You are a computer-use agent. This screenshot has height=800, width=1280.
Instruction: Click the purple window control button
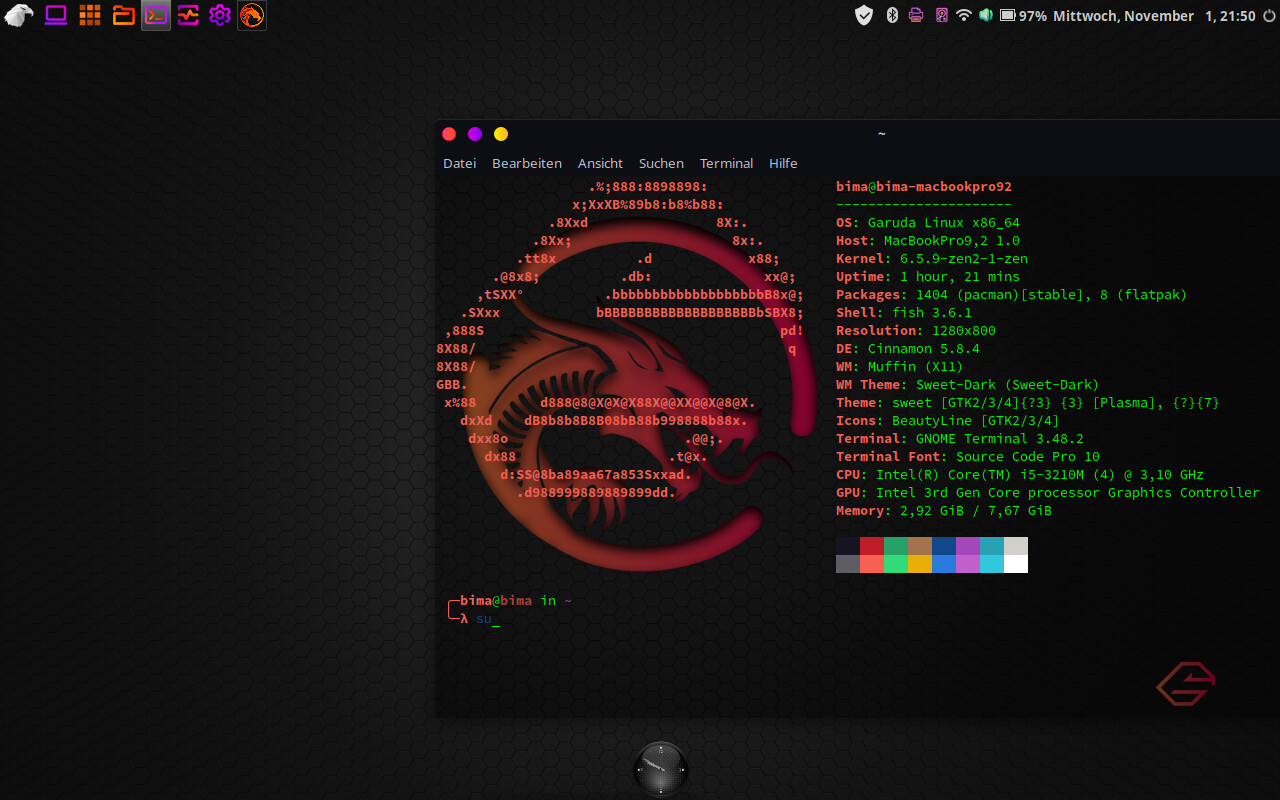pos(475,134)
